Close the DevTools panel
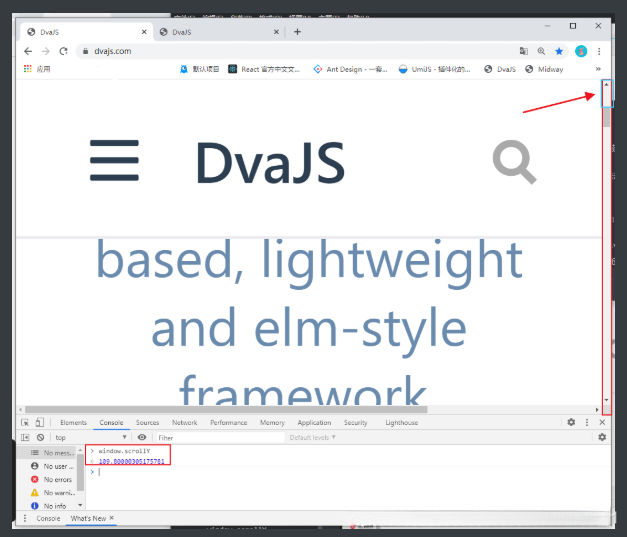This screenshot has width=627, height=537. pyautogui.click(x=602, y=422)
